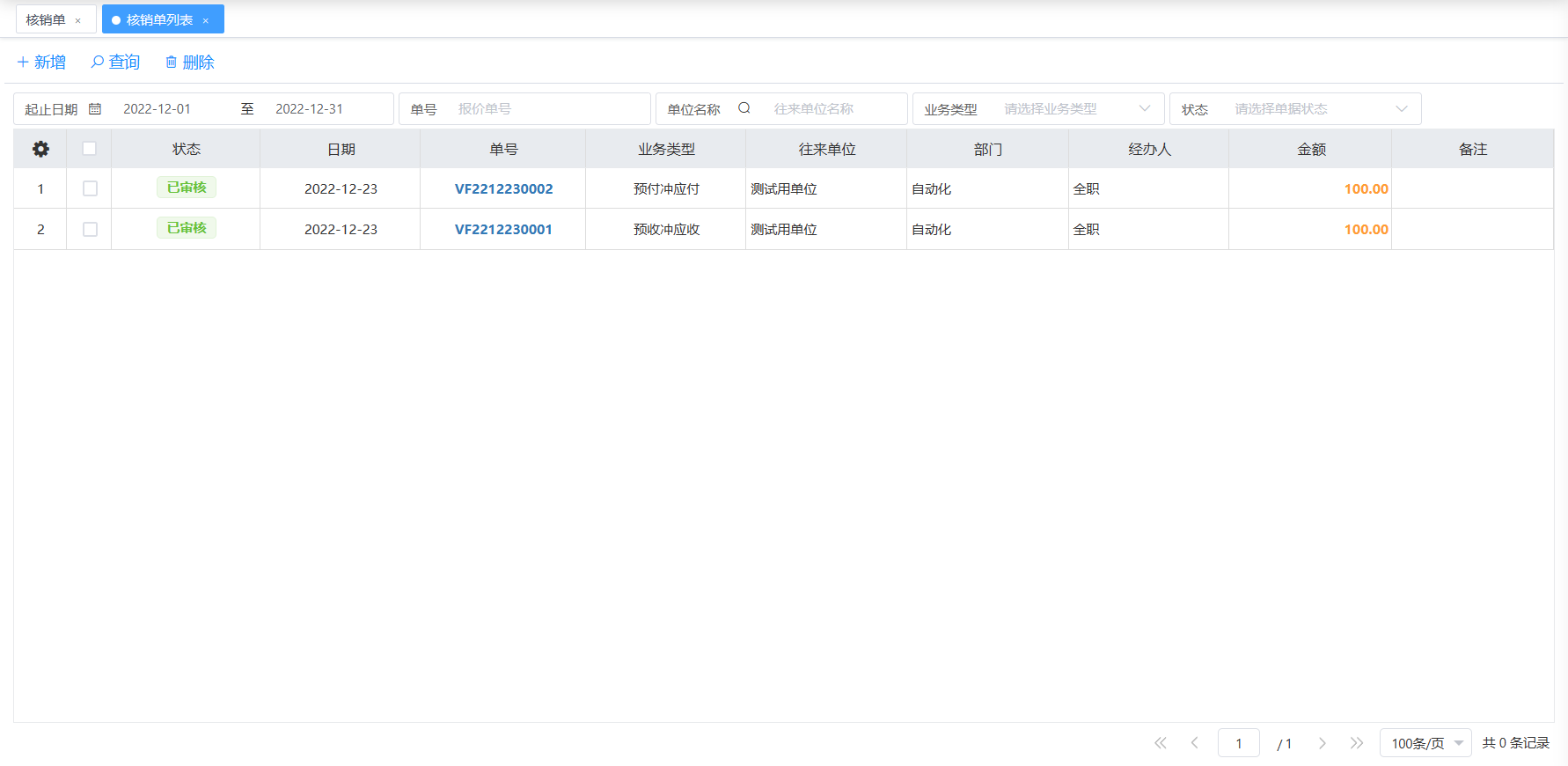Click 自动化 in the 预收冲应收 row
Image resolution: width=1568 pixels, height=766 pixels.
tap(932, 229)
